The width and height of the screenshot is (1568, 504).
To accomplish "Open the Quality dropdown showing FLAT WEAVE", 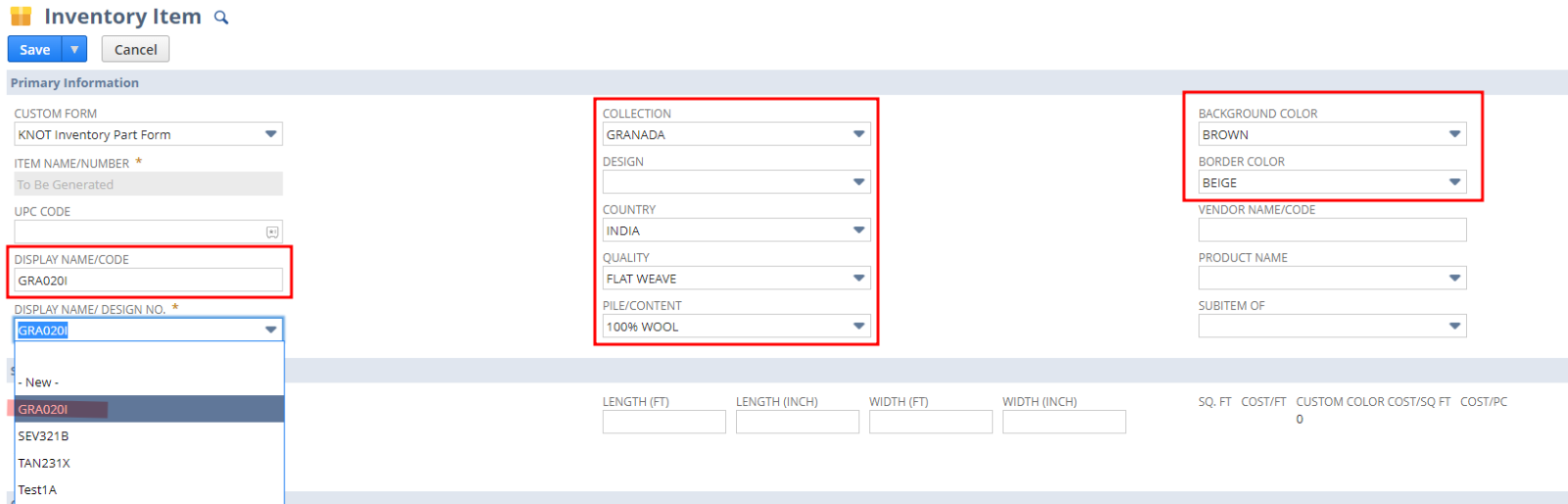I will pos(858,278).
